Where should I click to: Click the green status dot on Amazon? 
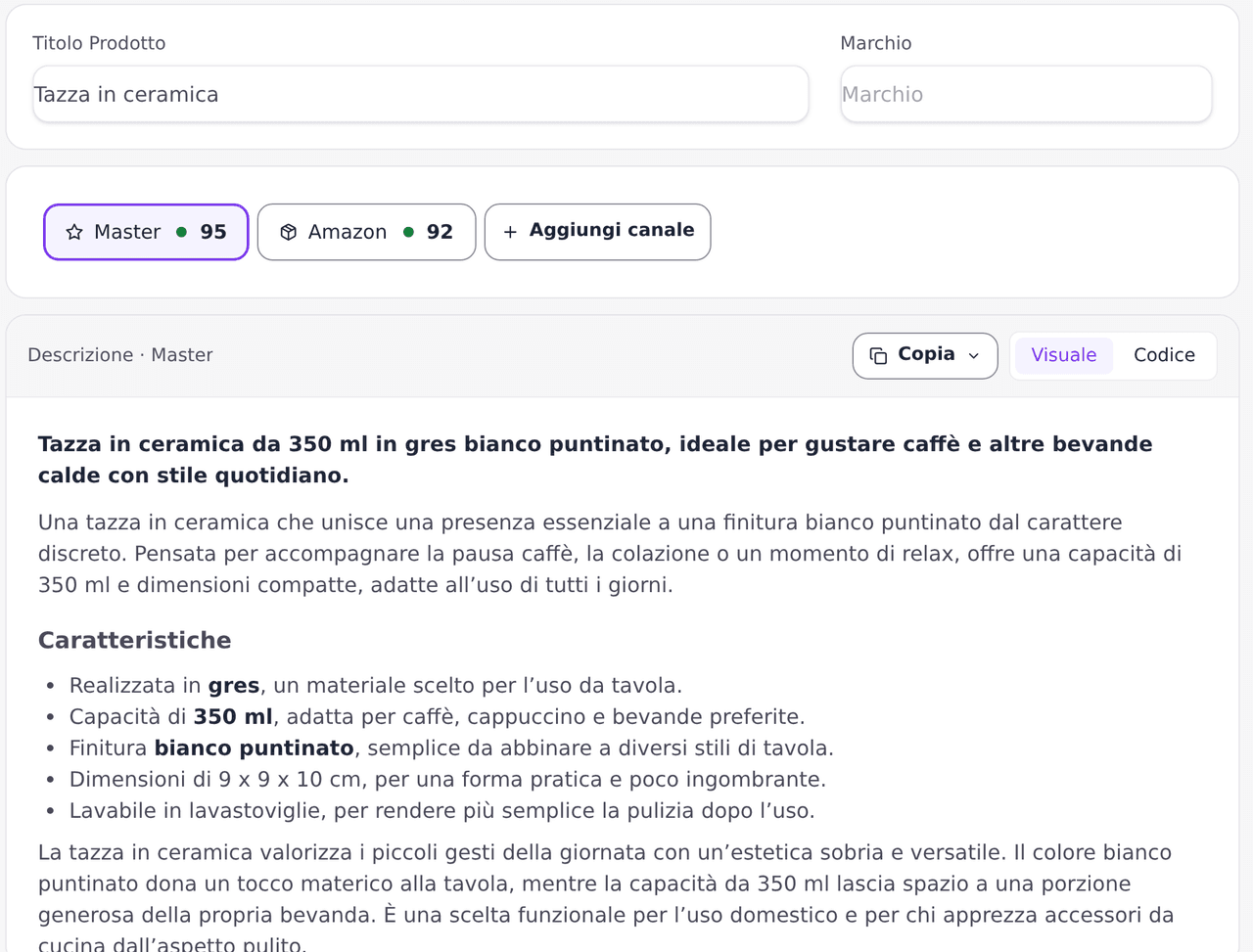[x=408, y=232]
